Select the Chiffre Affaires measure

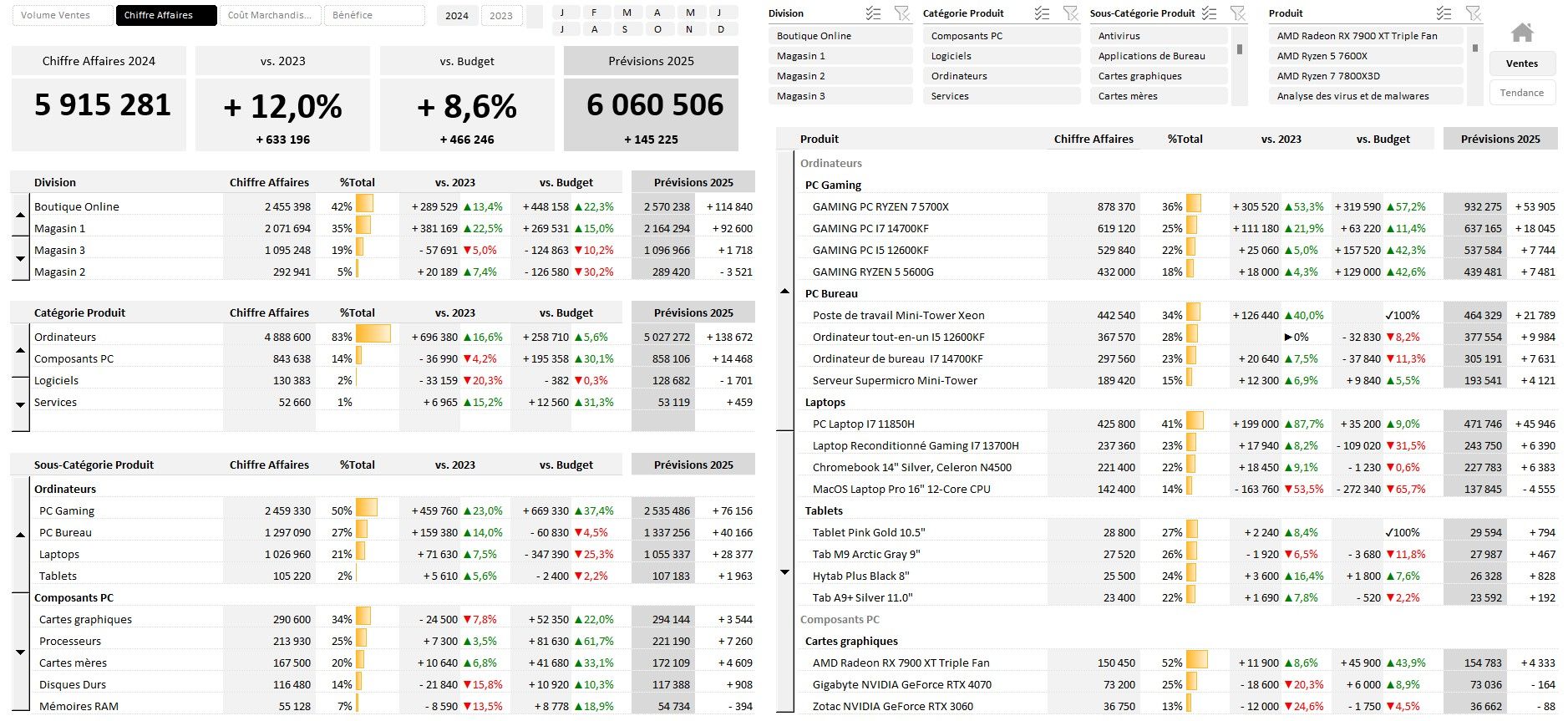pos(166,15)
